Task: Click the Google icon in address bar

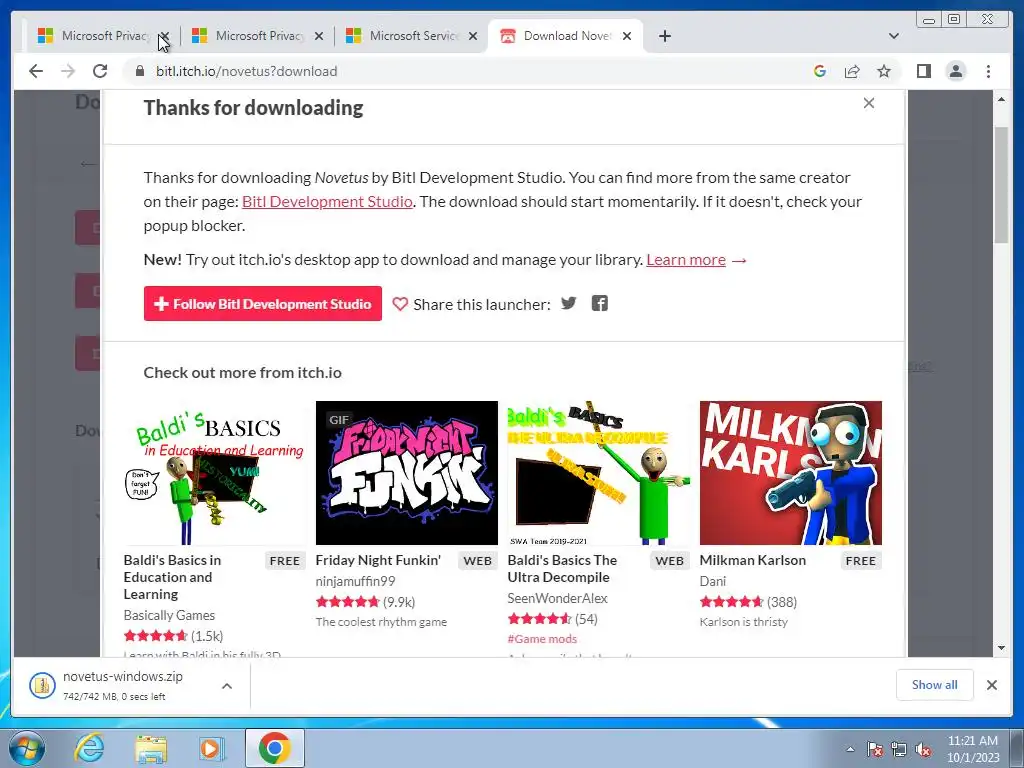Action: pos(820,71)
